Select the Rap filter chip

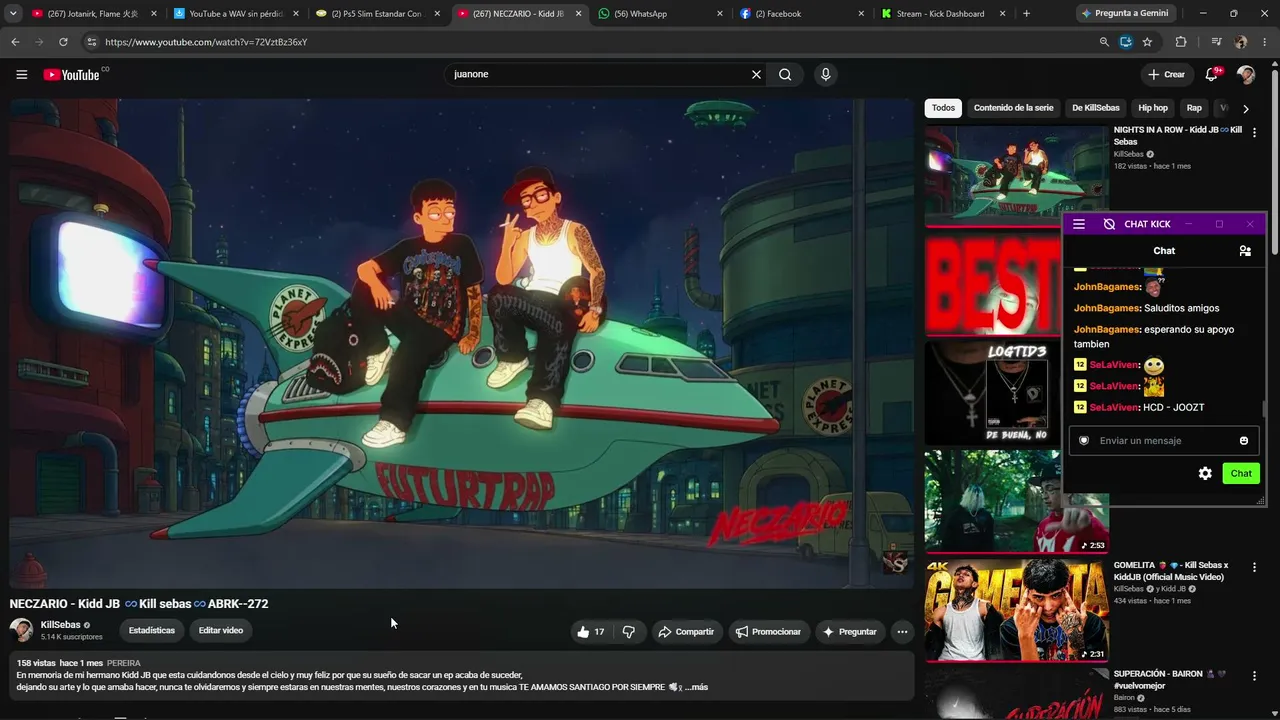click(1194, 108)
